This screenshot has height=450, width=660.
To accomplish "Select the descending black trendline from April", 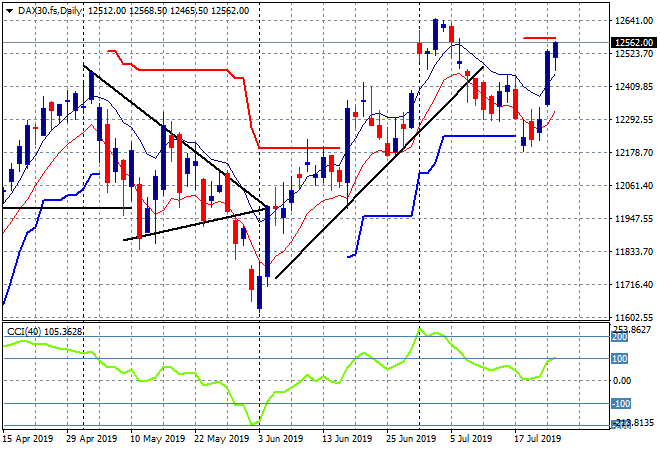I will tap(175, 136).
